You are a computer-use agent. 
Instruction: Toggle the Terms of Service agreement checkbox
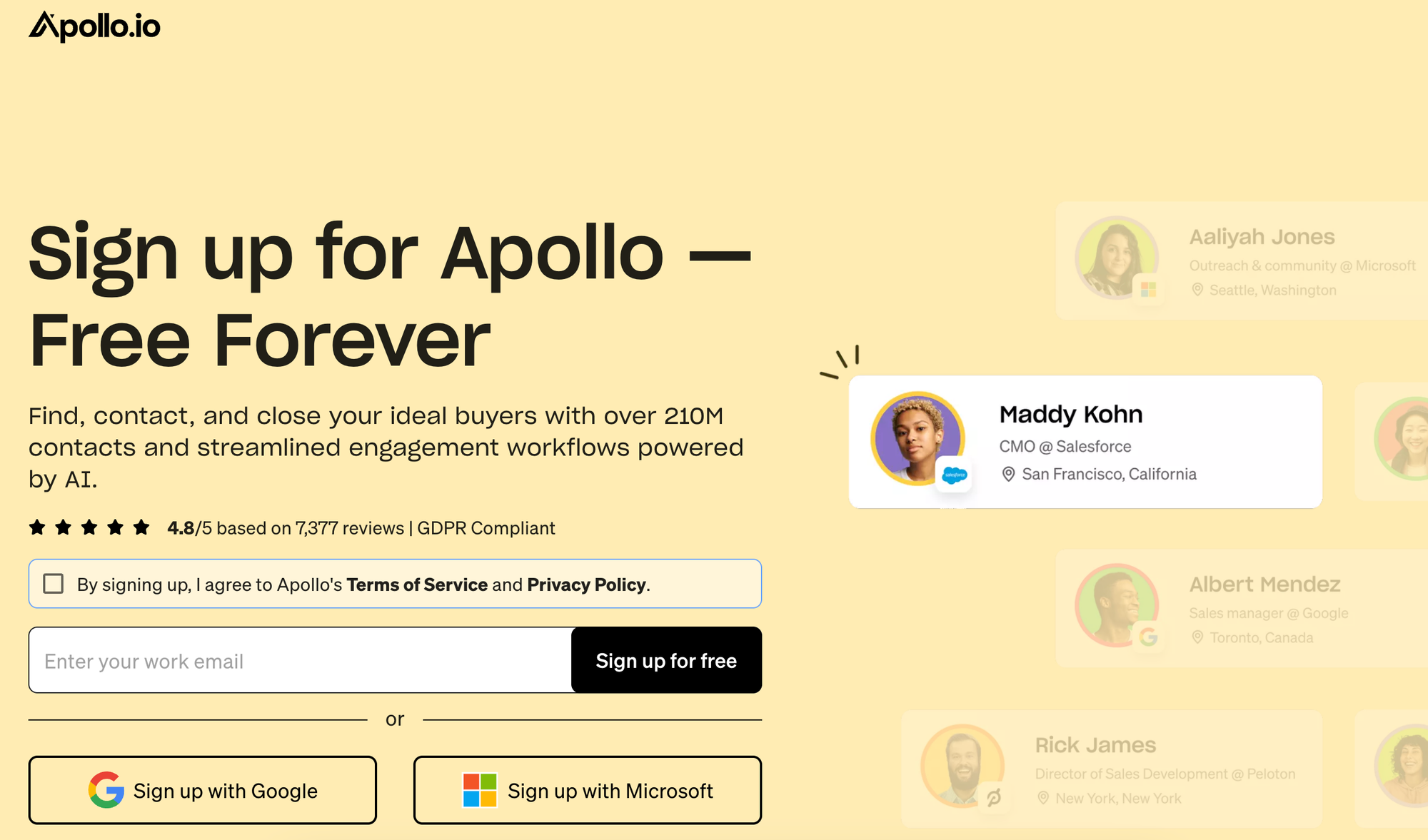pyautogui.click(x=53, y=584)
